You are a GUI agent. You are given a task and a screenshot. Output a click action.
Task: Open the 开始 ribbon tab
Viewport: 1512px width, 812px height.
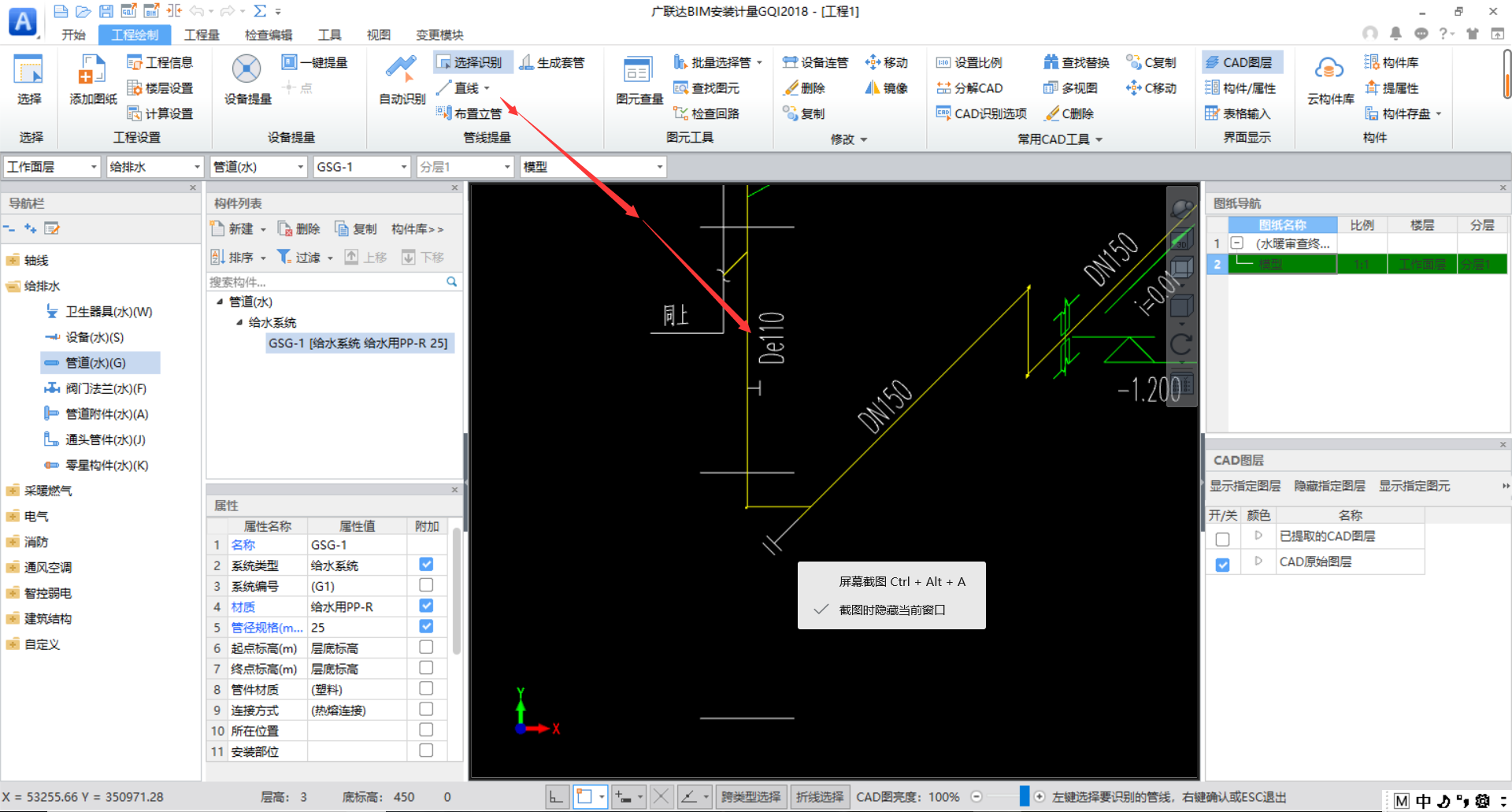pos(73,35)
